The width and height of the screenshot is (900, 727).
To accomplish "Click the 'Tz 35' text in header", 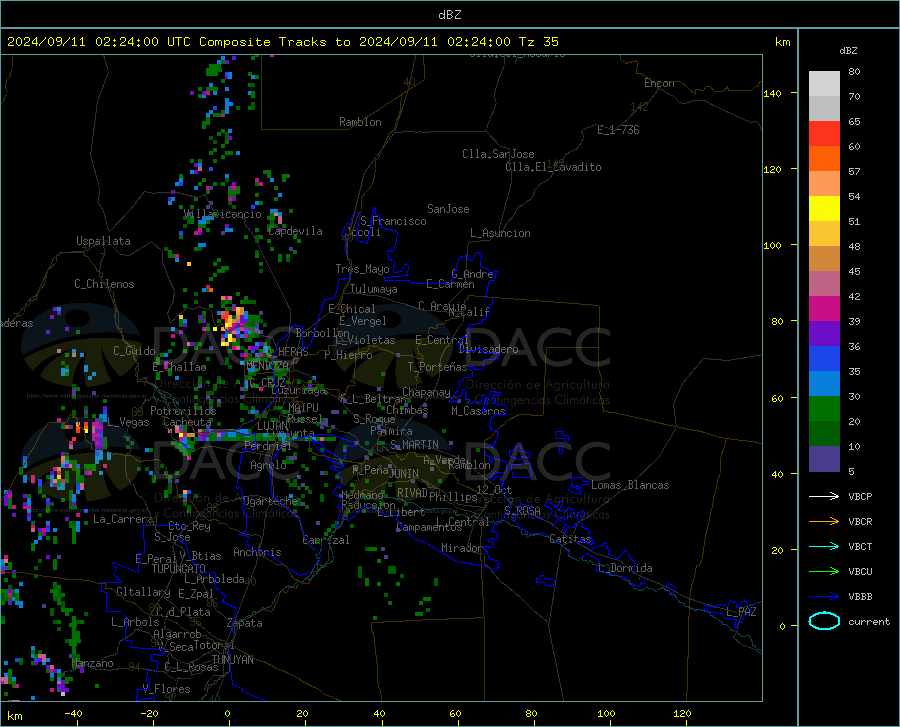I will [x=539, y=42].
